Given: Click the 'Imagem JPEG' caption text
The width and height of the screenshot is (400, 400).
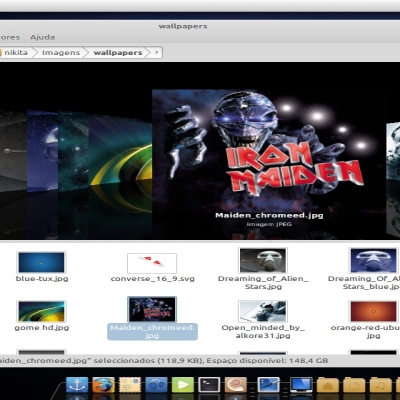Looking at the screenshot, I should (269, 224).
